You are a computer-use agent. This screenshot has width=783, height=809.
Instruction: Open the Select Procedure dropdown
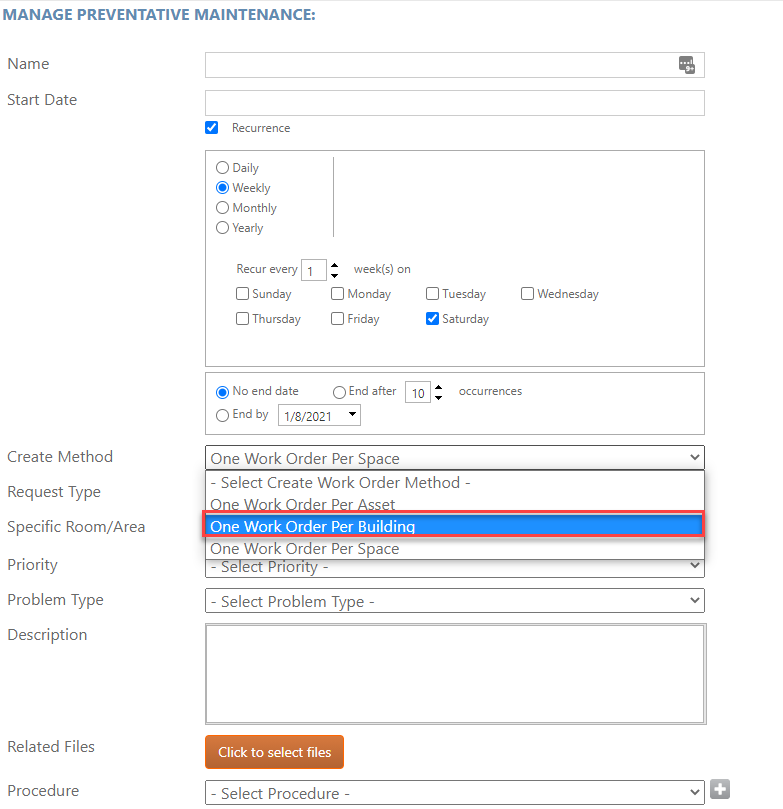tap(454, 792)
